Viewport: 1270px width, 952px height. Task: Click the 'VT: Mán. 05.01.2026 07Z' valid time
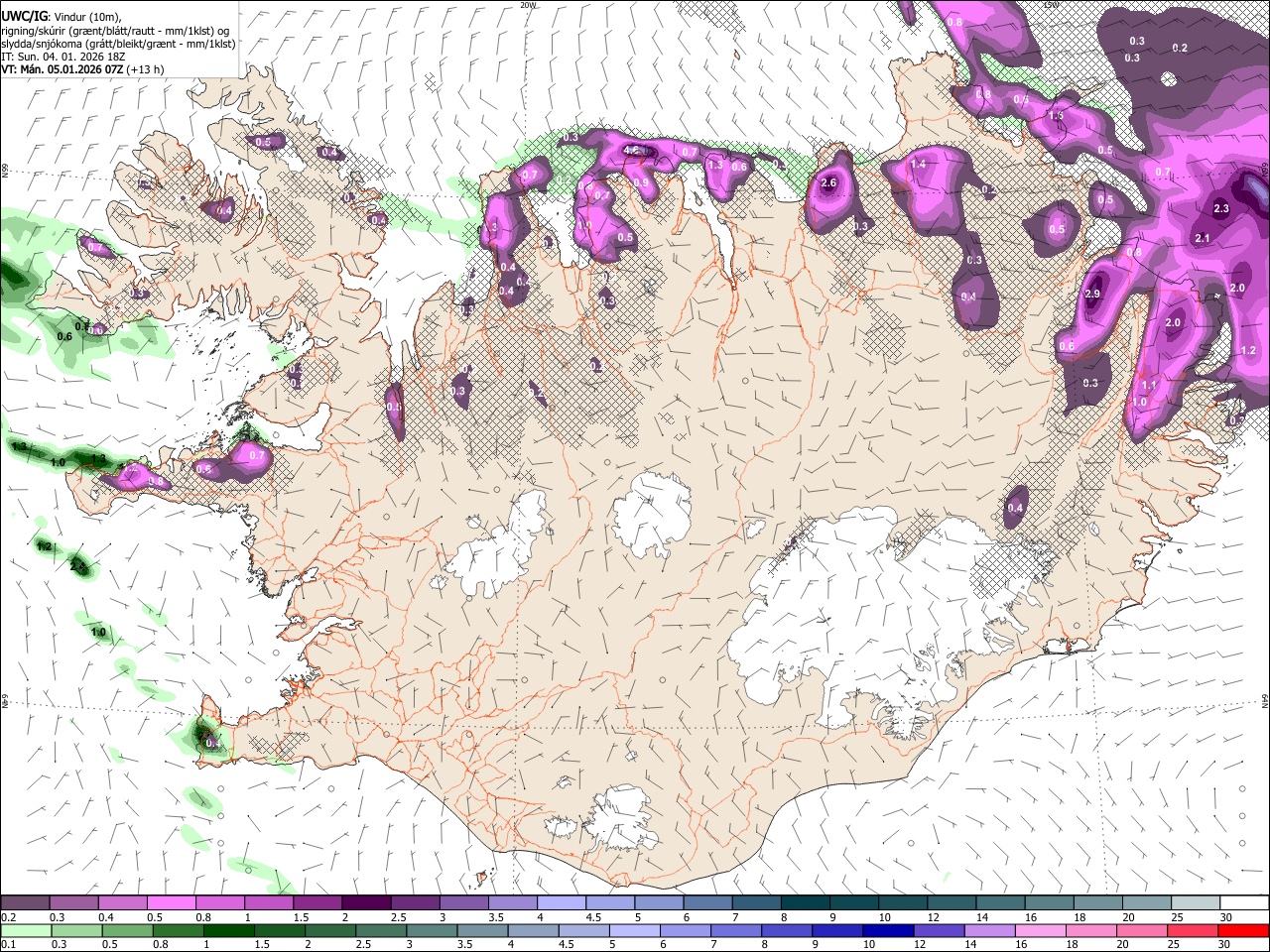tap(63, 69)
